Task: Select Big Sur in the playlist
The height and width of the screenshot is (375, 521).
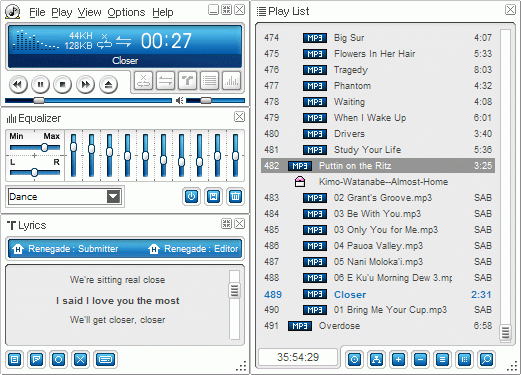Action: pyautogui.click(x=378, y=38)
